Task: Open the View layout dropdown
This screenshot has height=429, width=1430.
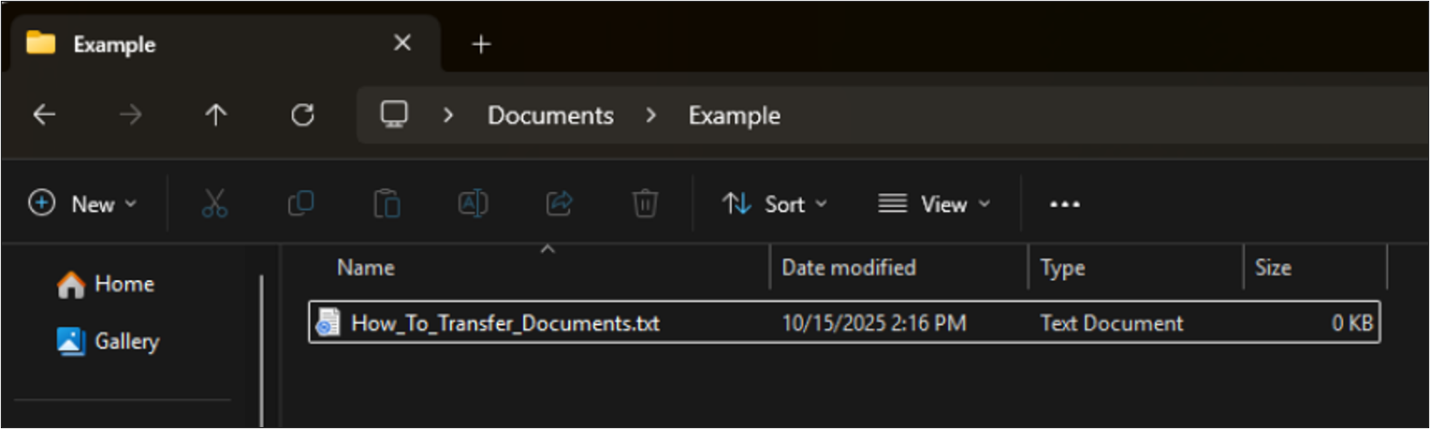Action: 934,204
